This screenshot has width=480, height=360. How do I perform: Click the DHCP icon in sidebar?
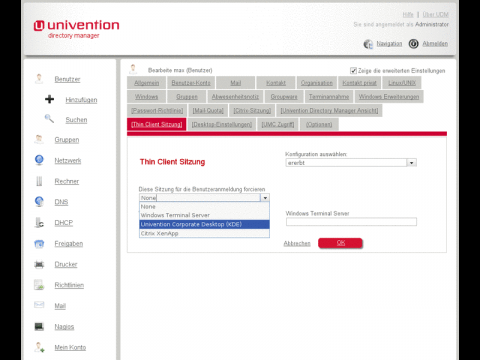coord(39,222)
